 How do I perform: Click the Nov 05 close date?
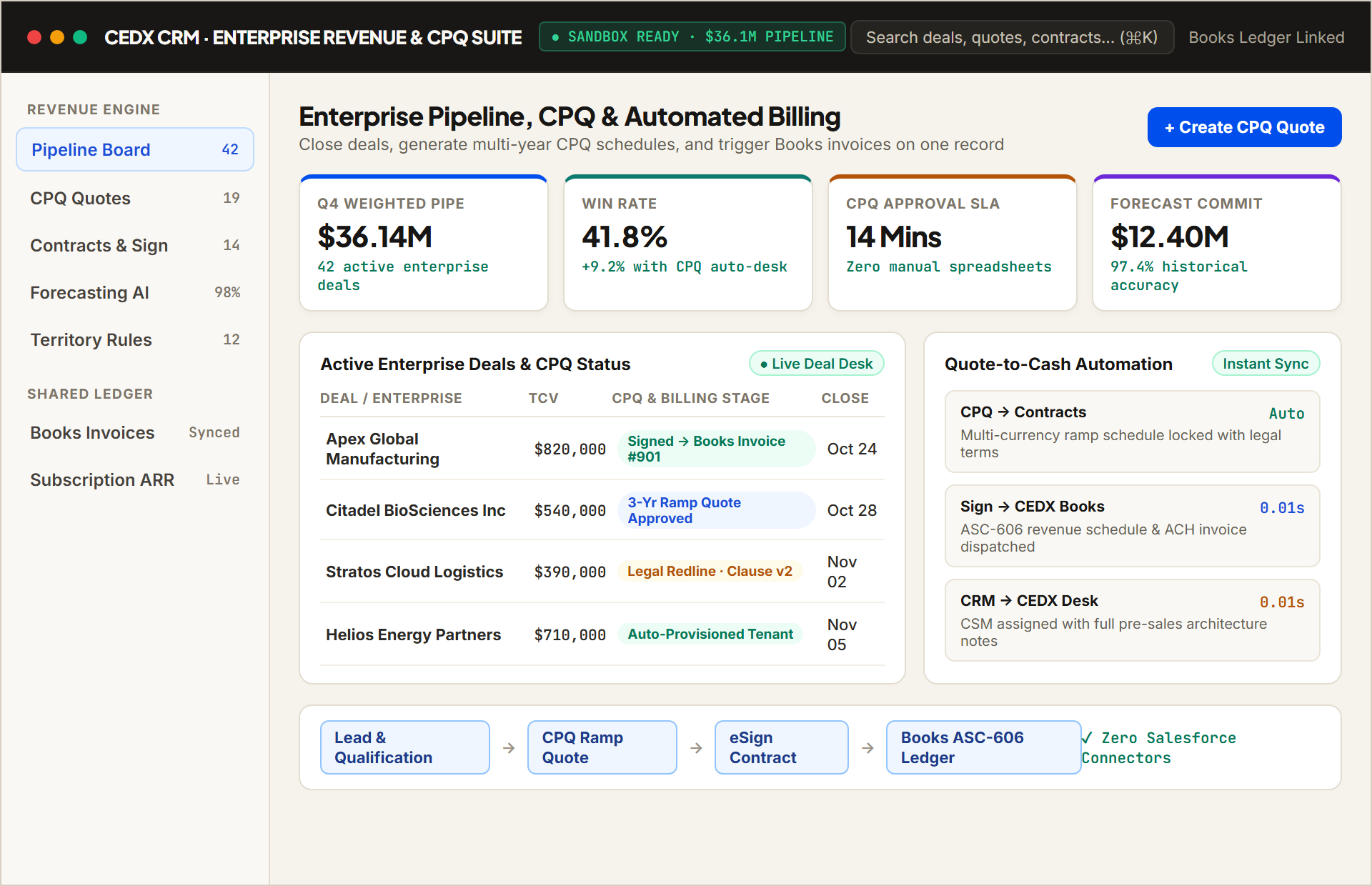842,634
